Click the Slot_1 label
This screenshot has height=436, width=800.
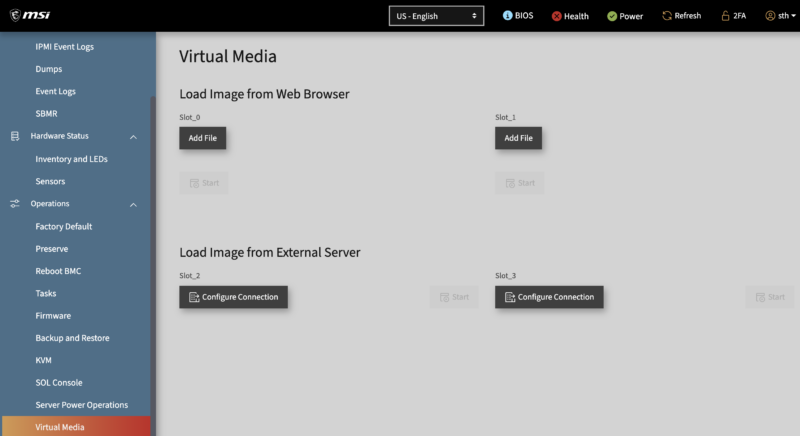(x=506, y=117)
